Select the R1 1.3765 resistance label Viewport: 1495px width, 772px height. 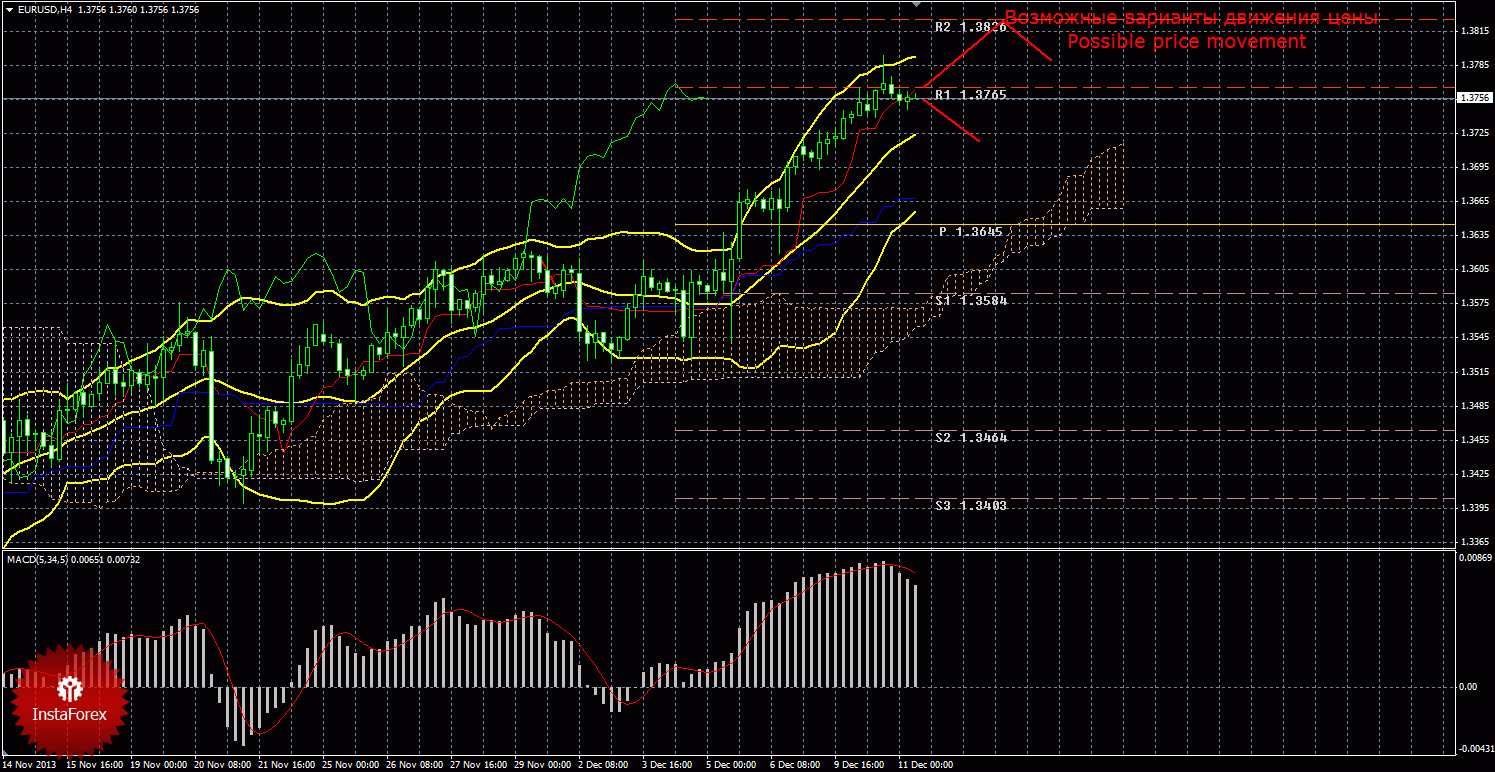tap(971, 94)
